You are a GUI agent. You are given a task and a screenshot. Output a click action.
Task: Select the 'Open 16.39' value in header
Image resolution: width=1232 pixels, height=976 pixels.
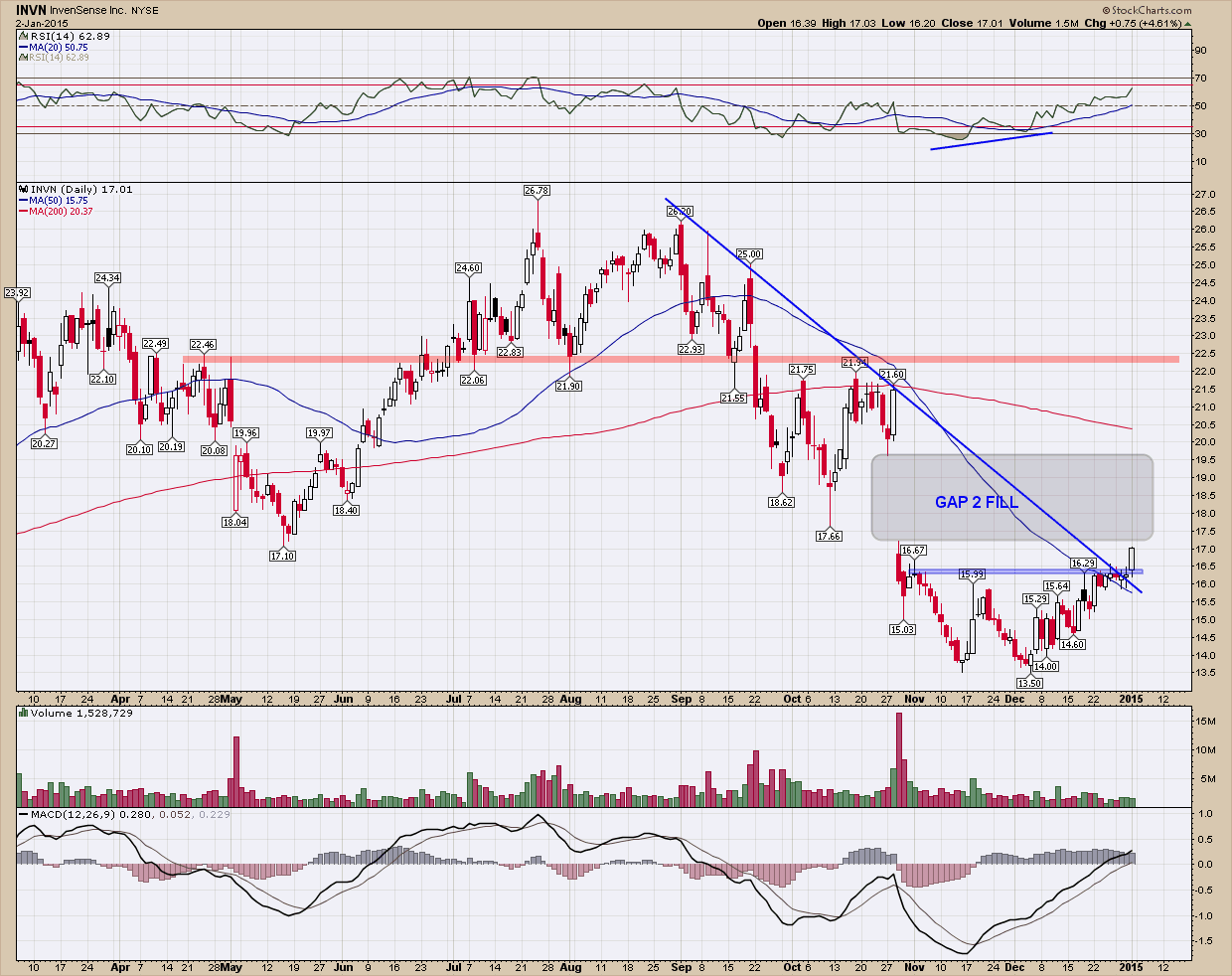785,23
